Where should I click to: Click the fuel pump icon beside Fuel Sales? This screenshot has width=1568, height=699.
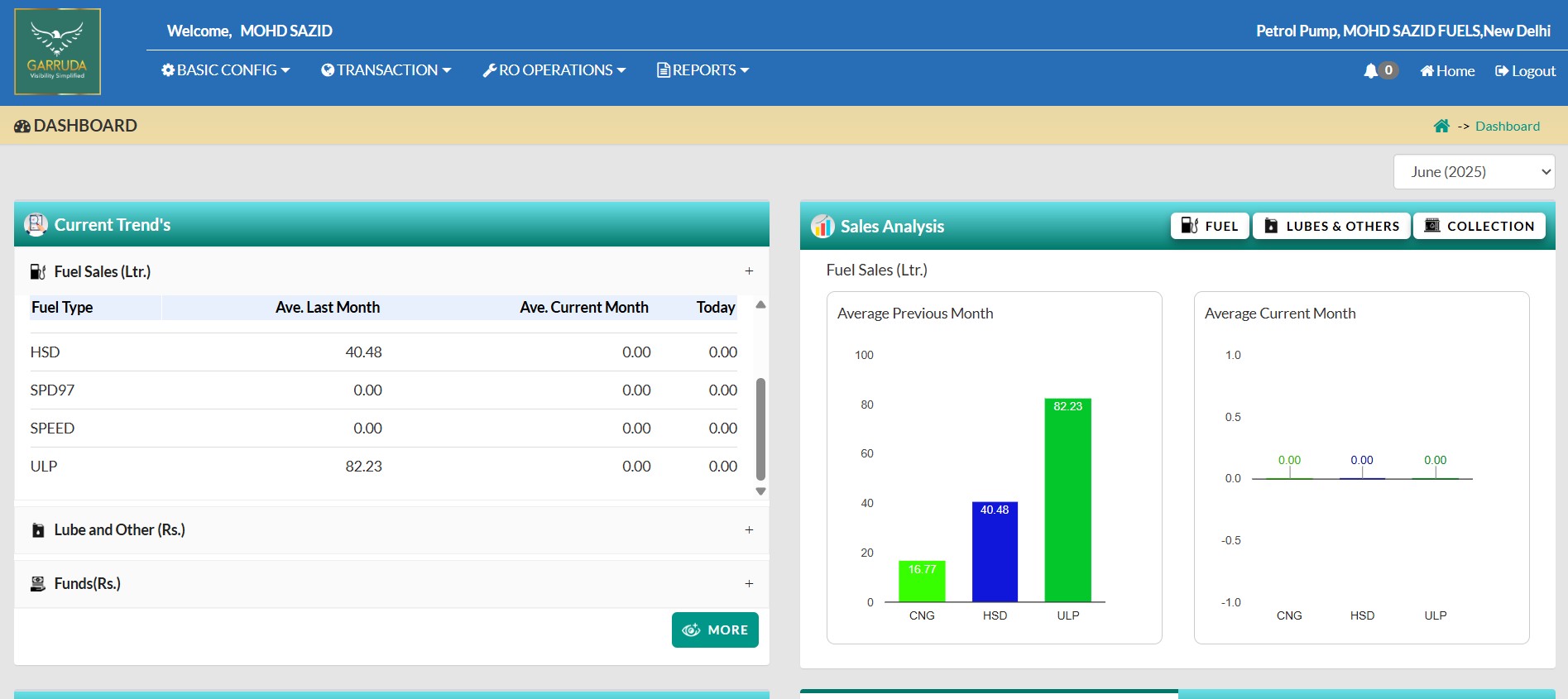(38, 272)
